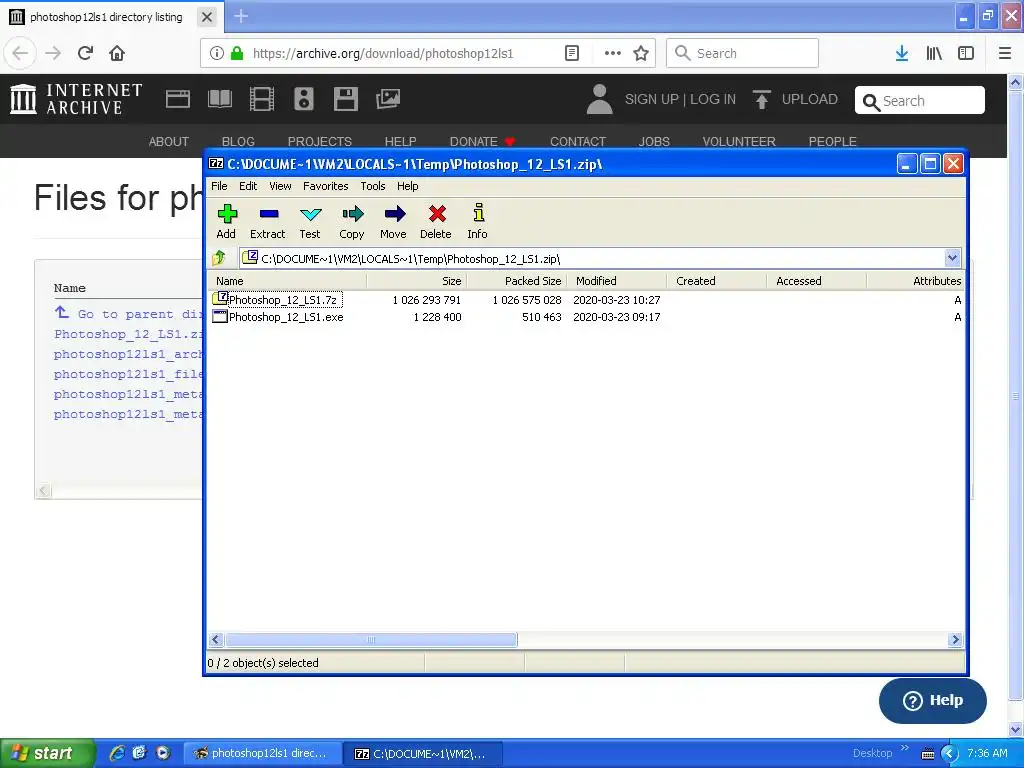The width and height of the screenshot is (1024, 768).
Task: Sort by Attributes column header
Action: [x=916, y=281]
